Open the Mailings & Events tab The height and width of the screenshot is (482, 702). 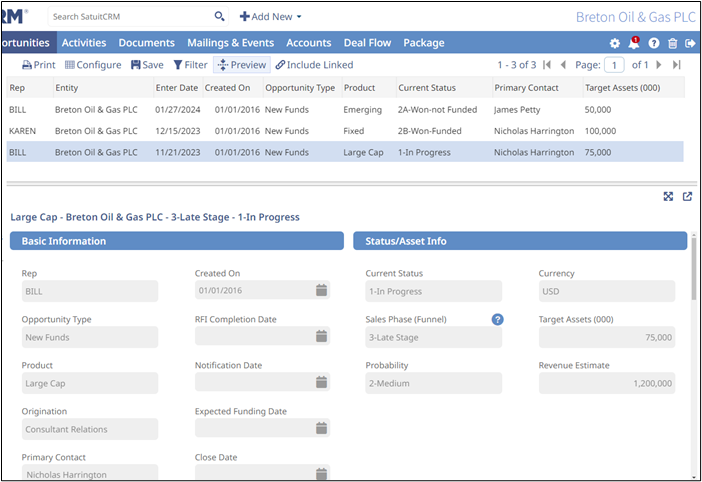click(230, 43)
